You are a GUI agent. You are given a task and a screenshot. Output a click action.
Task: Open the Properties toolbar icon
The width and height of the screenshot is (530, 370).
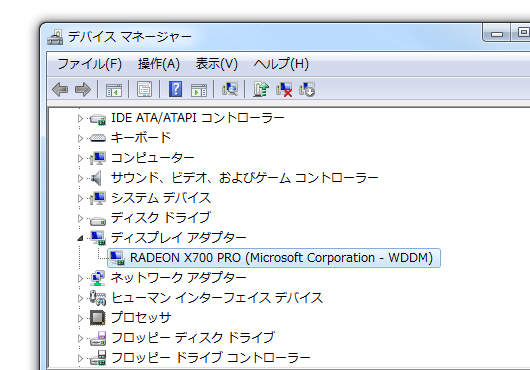tap(144, 90)
